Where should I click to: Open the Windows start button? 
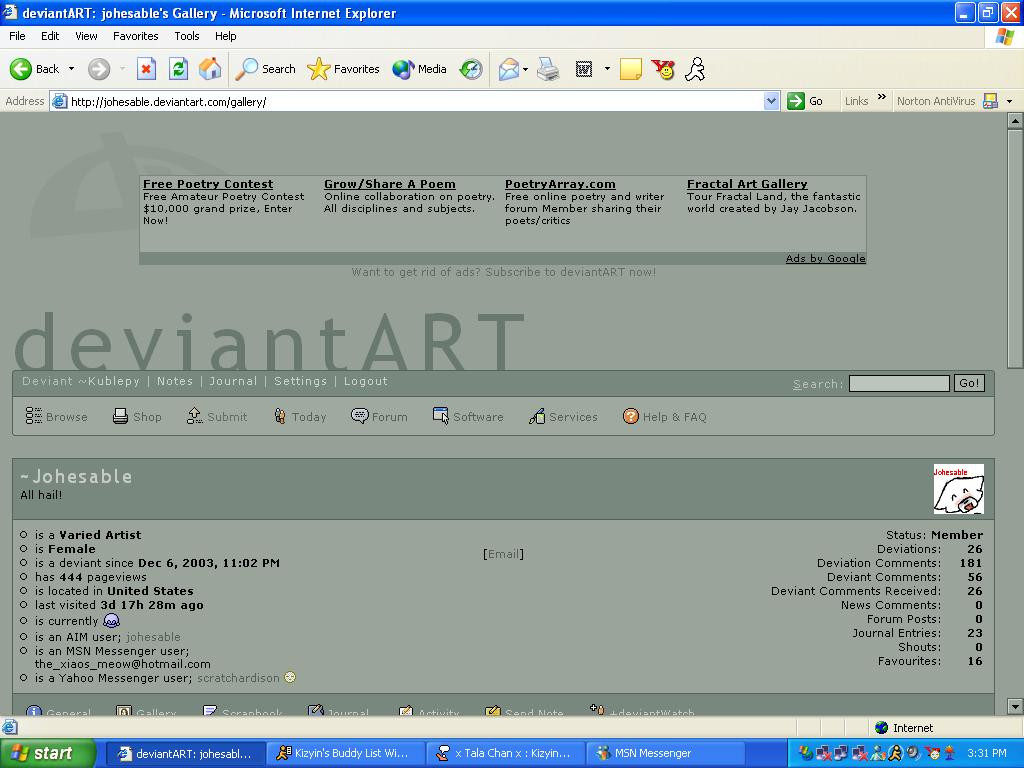[48, 754]
